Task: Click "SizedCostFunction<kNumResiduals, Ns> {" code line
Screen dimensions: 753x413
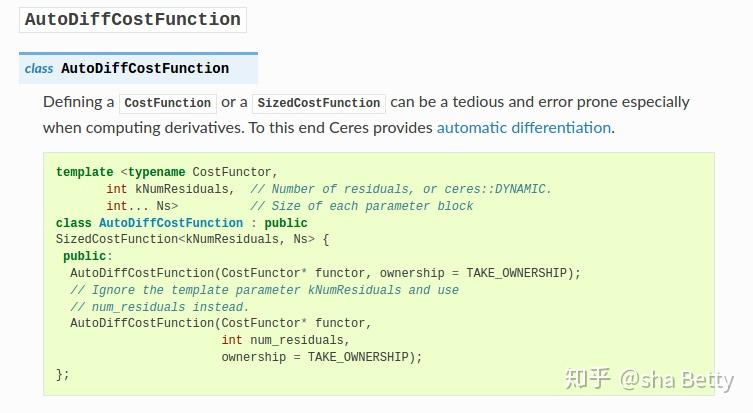Action: click(192, 240)
